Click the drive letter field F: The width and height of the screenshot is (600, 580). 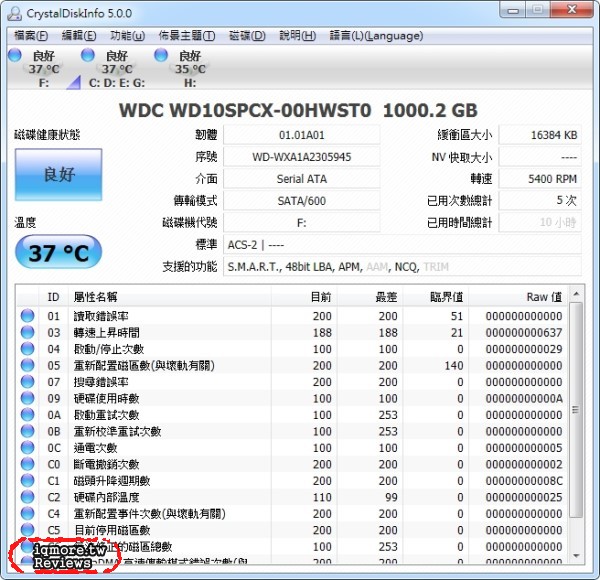pyautogui.click(x=302, y=223)
